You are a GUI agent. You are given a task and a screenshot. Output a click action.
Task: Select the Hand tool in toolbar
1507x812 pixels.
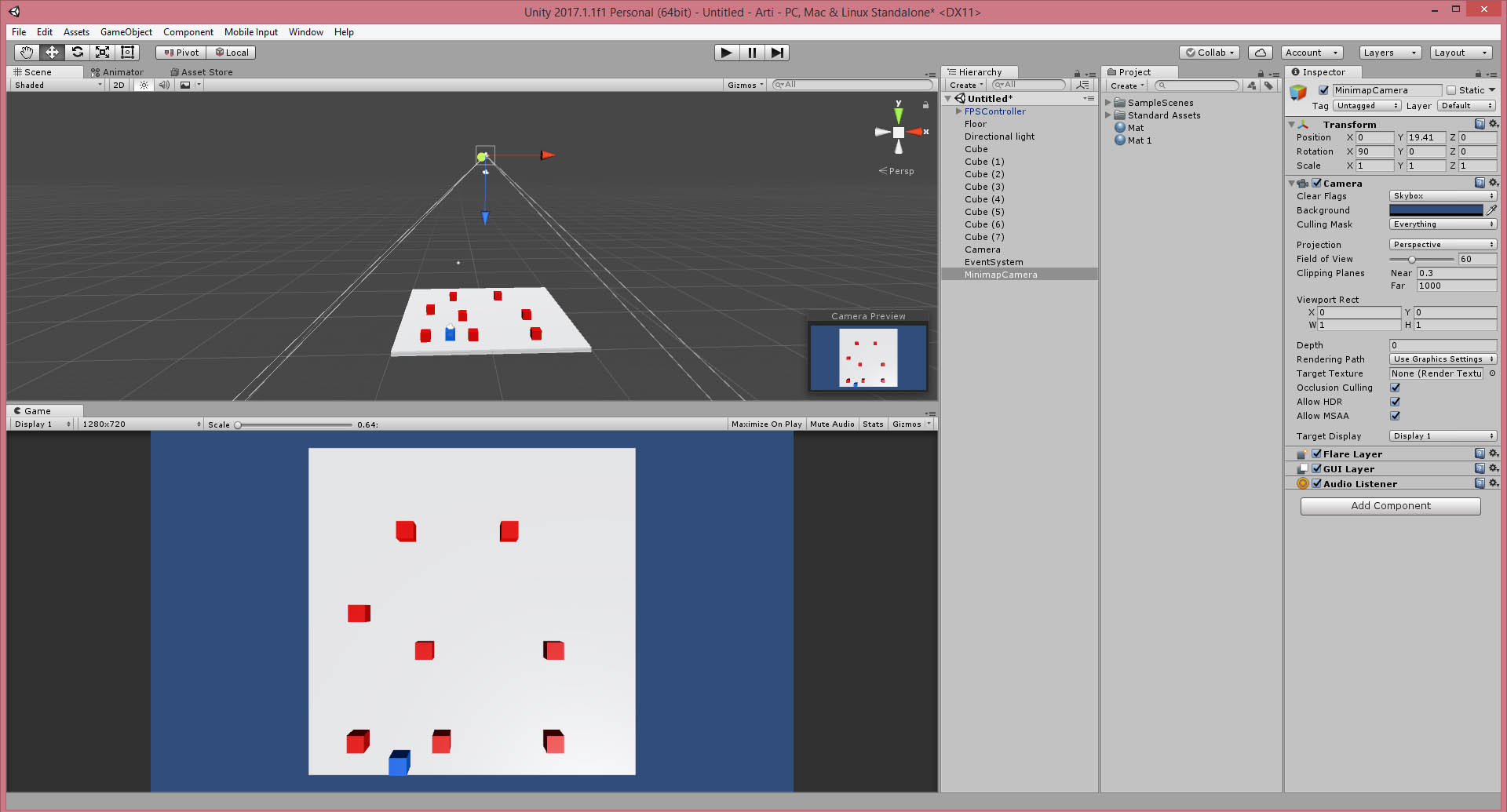pos(27,53)
